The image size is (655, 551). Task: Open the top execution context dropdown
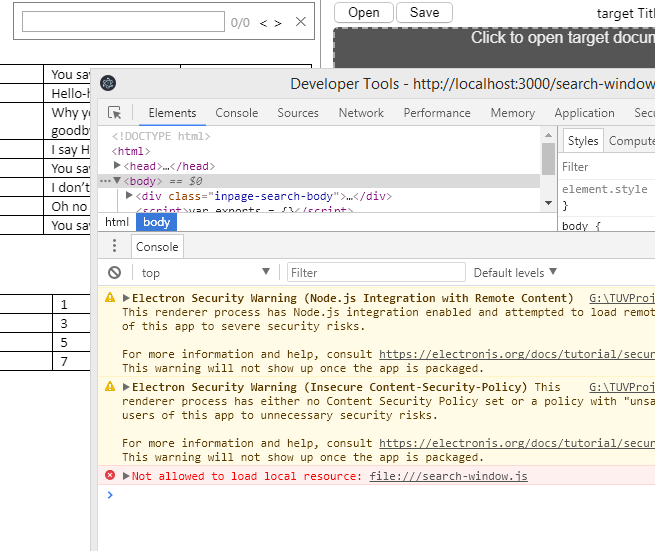pos(206,273)
